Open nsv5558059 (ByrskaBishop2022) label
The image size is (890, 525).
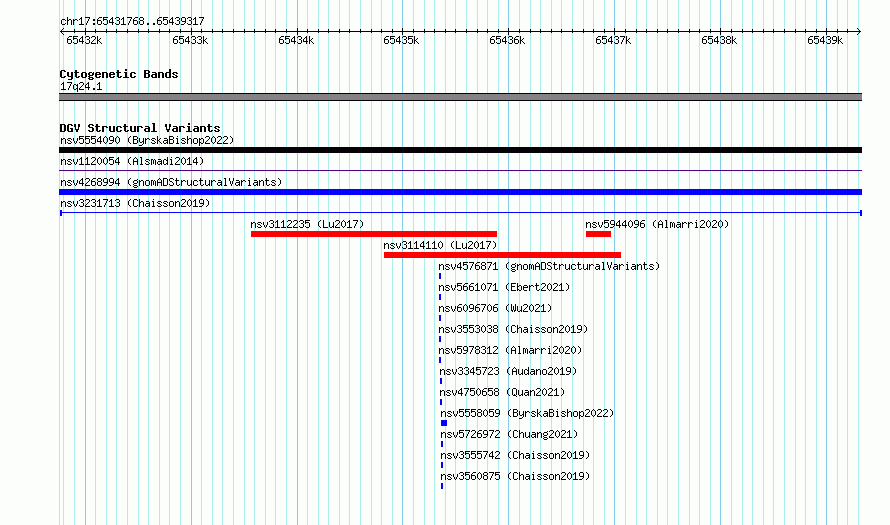tap(527, 413)
